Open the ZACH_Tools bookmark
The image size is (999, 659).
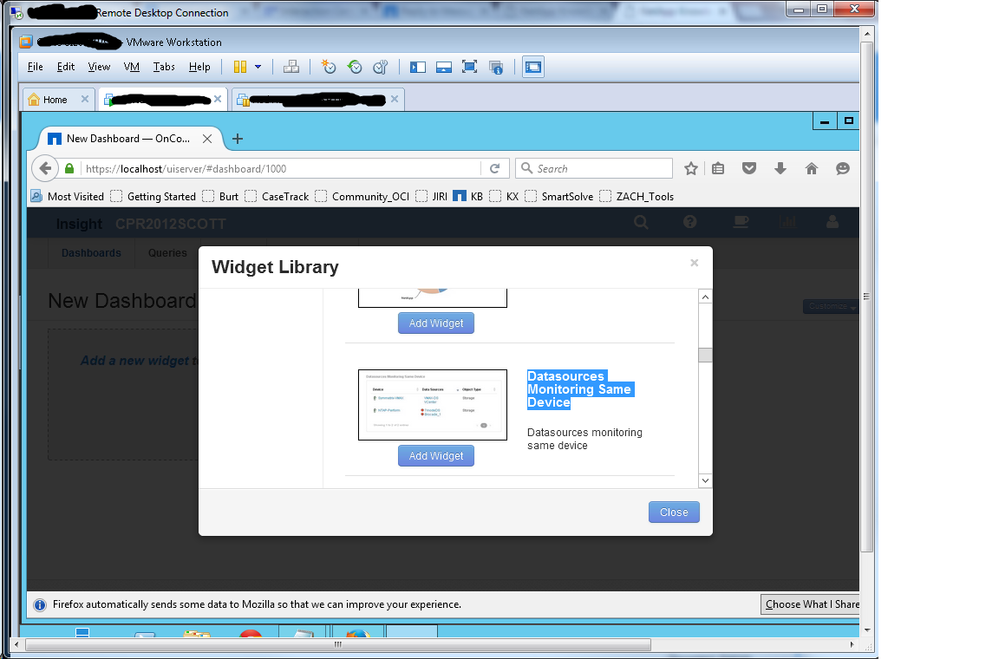tap(636, 196)
